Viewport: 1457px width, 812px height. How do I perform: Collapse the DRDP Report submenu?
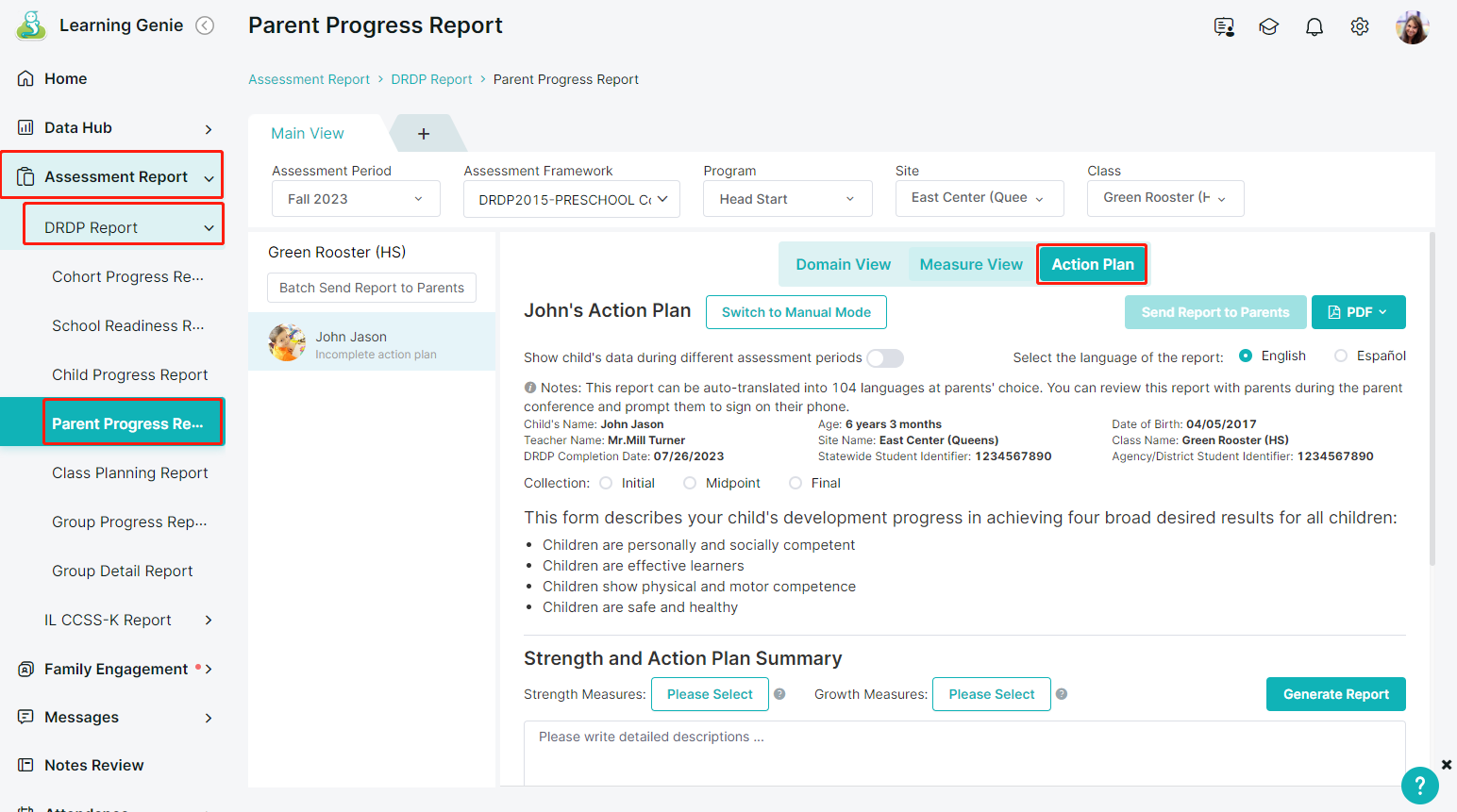point(209,228)
